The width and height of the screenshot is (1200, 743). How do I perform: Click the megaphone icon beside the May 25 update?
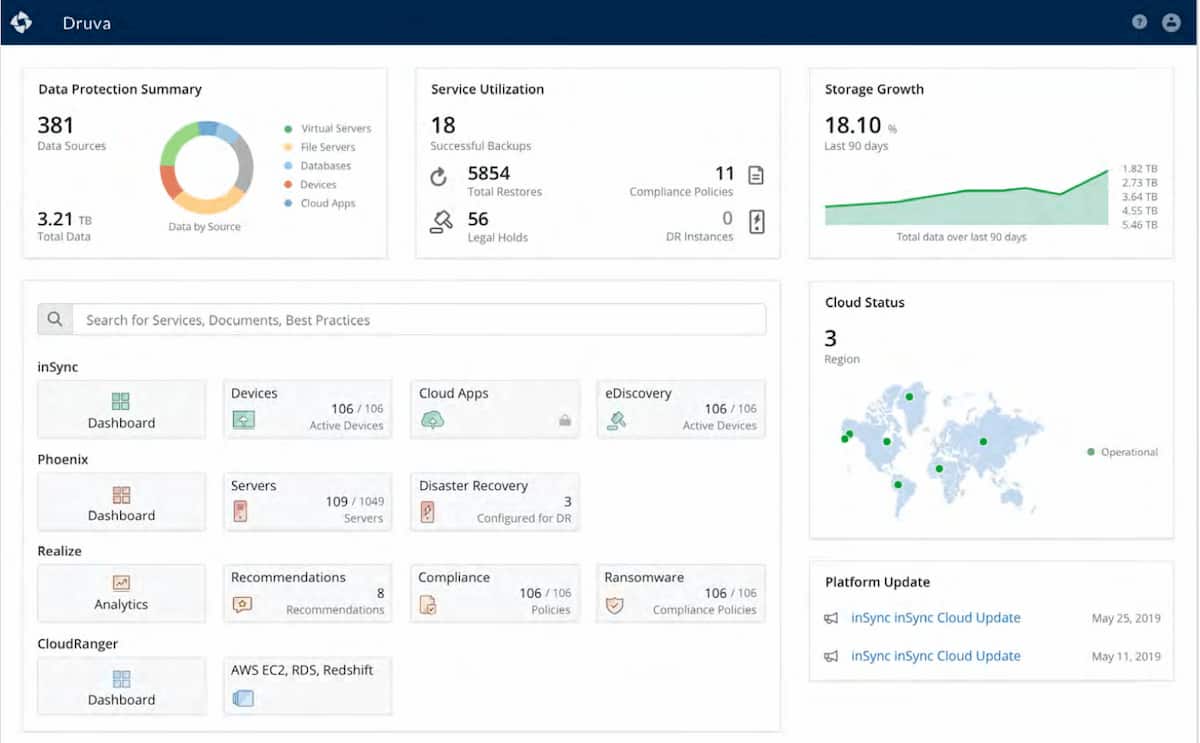click(831, 618)
